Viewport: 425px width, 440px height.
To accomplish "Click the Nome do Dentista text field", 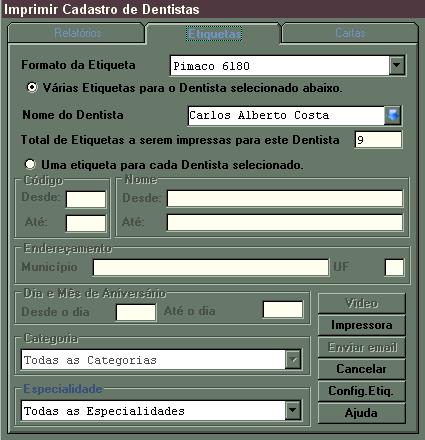I will click(286, 116).
